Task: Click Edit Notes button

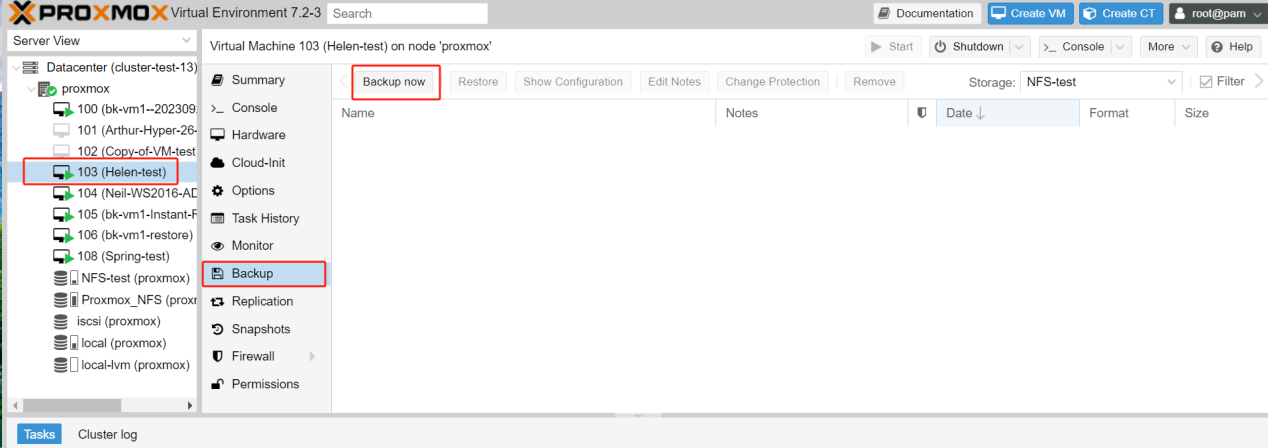Action: (674, 82)
